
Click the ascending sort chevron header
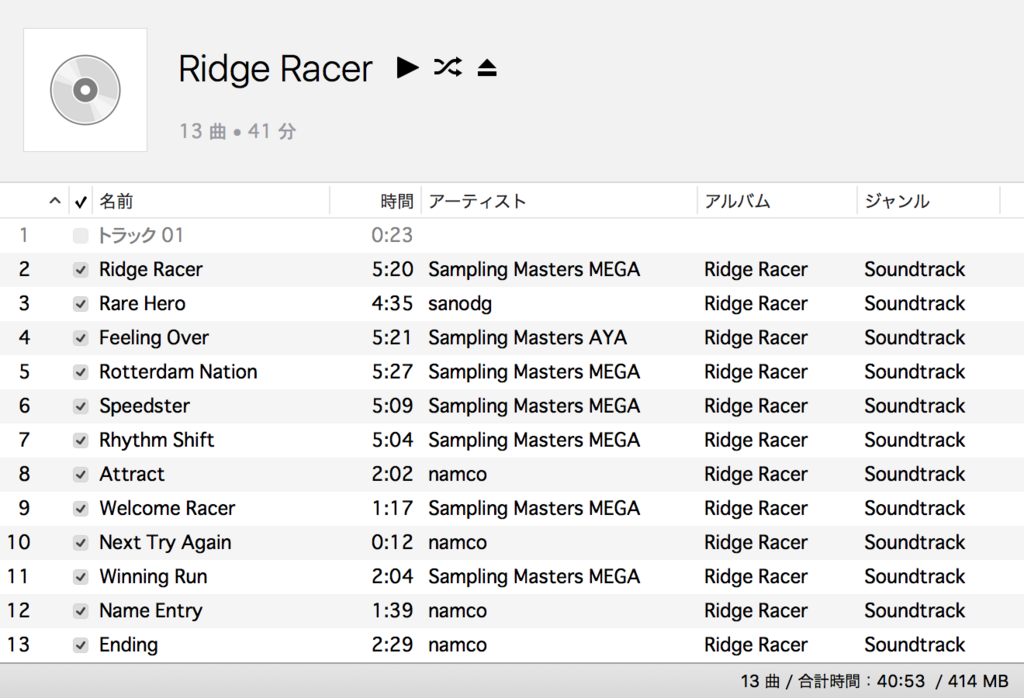(56, 200)
